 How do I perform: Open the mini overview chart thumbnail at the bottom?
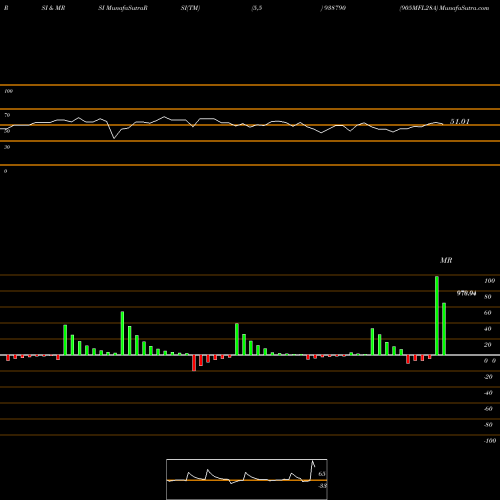pos(247,479)
